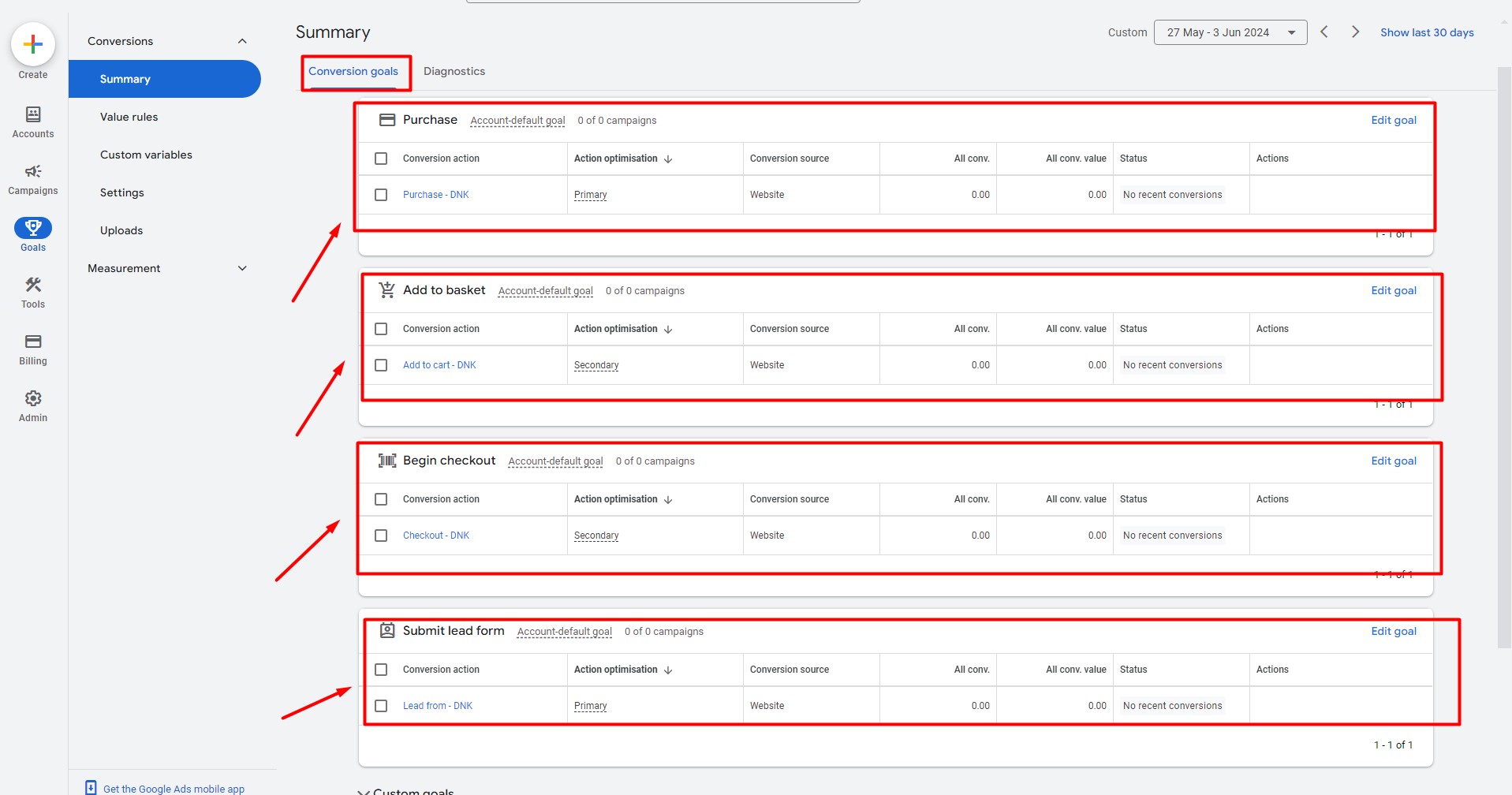This screenshot has height=795, width=1512.
Task: Tick the Checkout - DNK row checkbox
Action: 381,536
